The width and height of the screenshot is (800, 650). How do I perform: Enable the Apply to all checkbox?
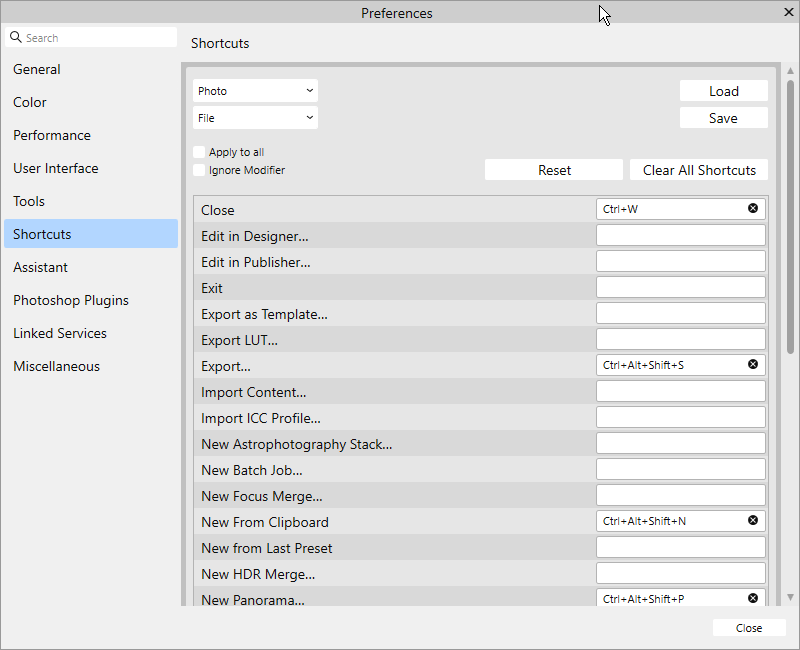(x=198, y=152)
